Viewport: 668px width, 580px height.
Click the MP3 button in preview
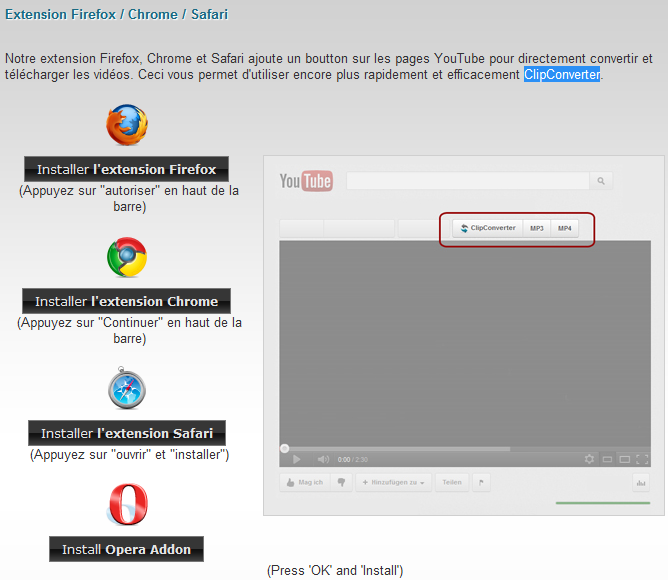point(537,228)
